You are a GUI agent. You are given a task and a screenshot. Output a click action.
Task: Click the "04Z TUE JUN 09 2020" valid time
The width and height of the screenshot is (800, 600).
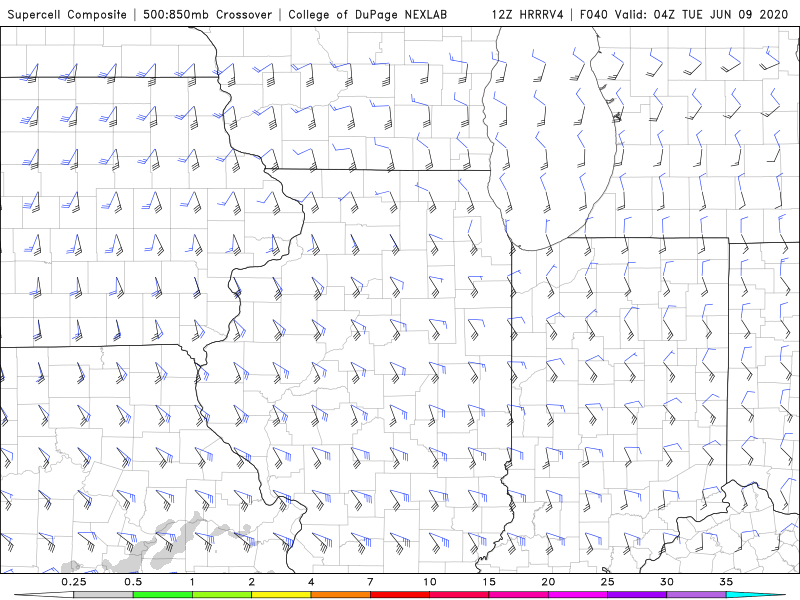pyautogui.click(x=721, y=14)
